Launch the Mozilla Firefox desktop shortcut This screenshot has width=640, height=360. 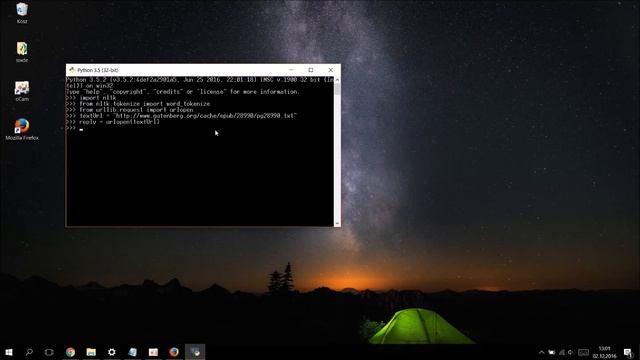(x=22, y=129)
